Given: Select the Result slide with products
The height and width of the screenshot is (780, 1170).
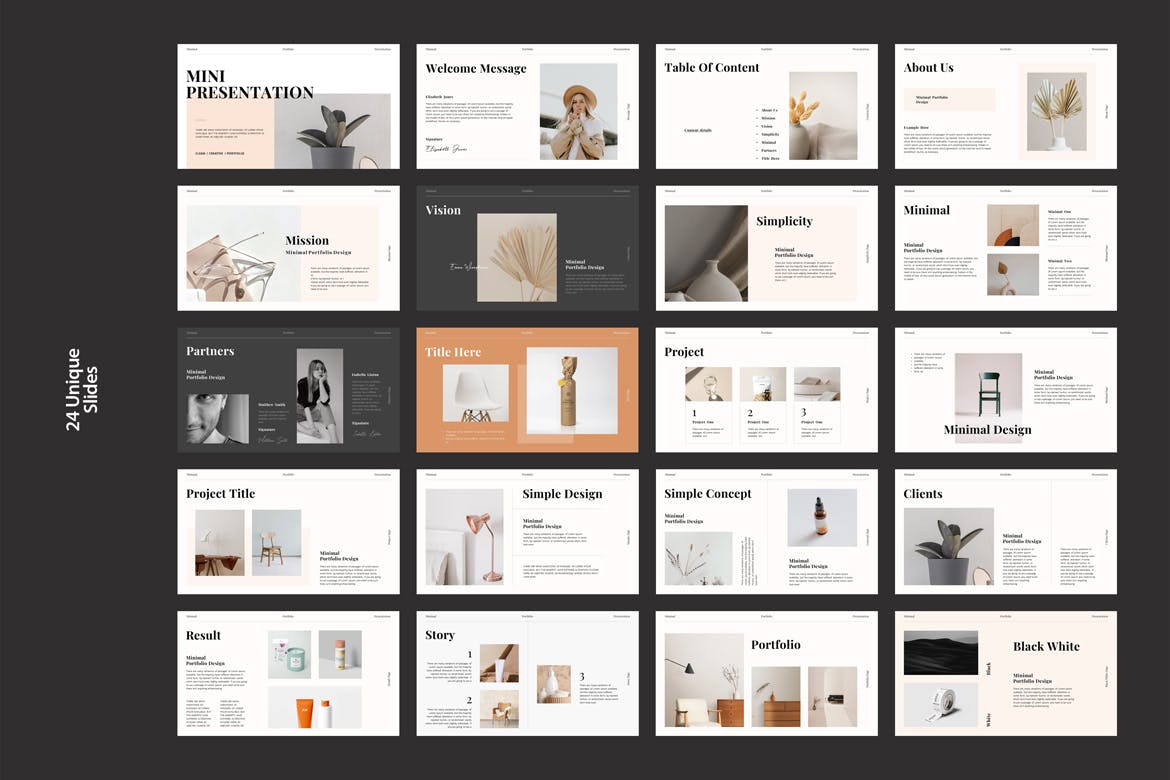Looking at the screenshot, I should click(x=288, y=674).
